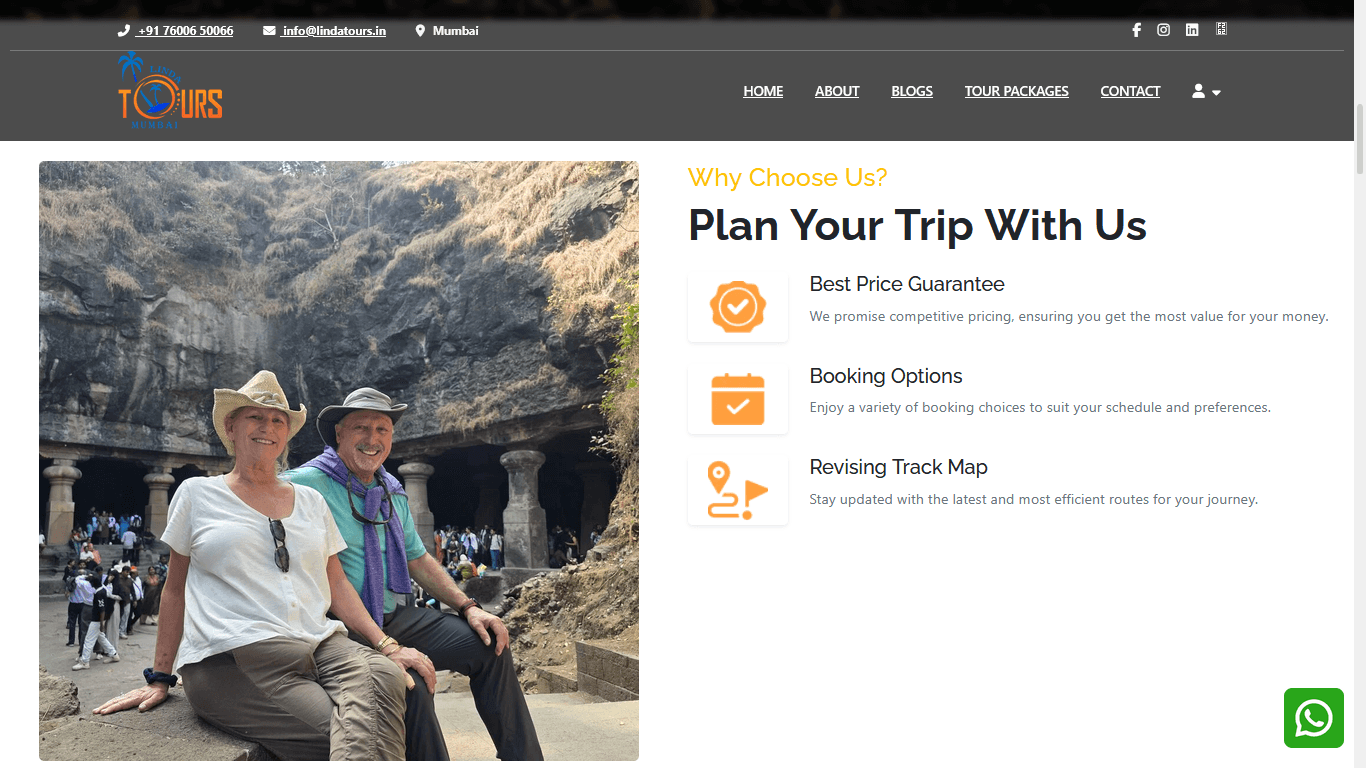The image size is (1366, 768).
Task: Click the Linda Tours logo
Action: (x=170, y=91)
